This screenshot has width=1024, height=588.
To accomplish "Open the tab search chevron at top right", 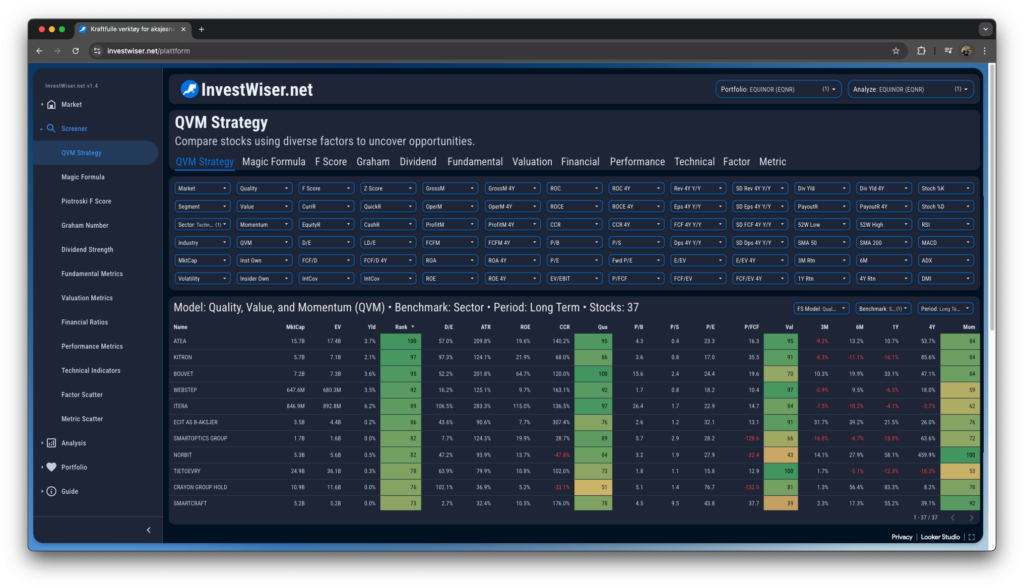I will 985,29.
